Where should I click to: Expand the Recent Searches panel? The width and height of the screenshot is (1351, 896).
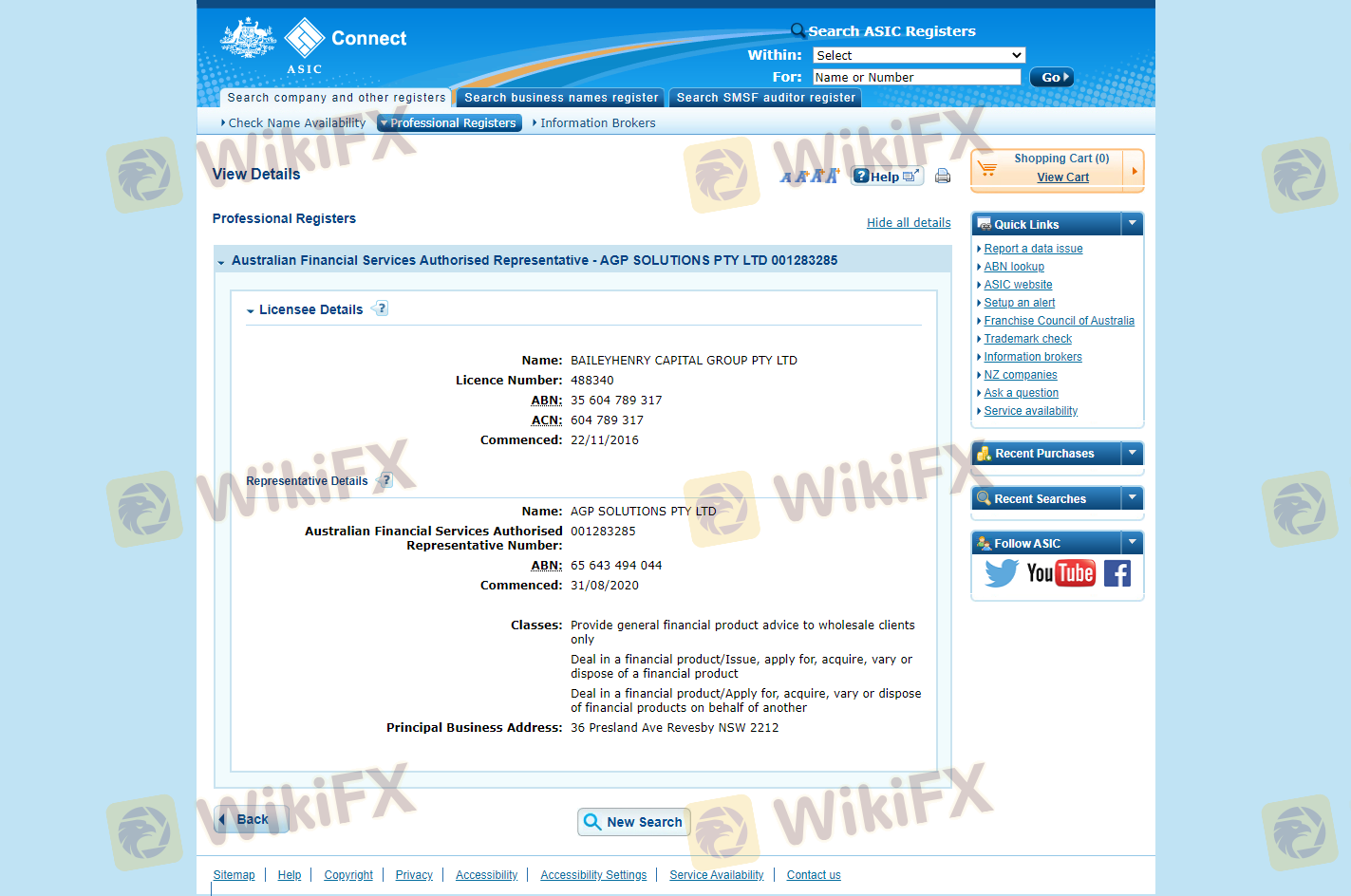click(x=1132, y=498)
